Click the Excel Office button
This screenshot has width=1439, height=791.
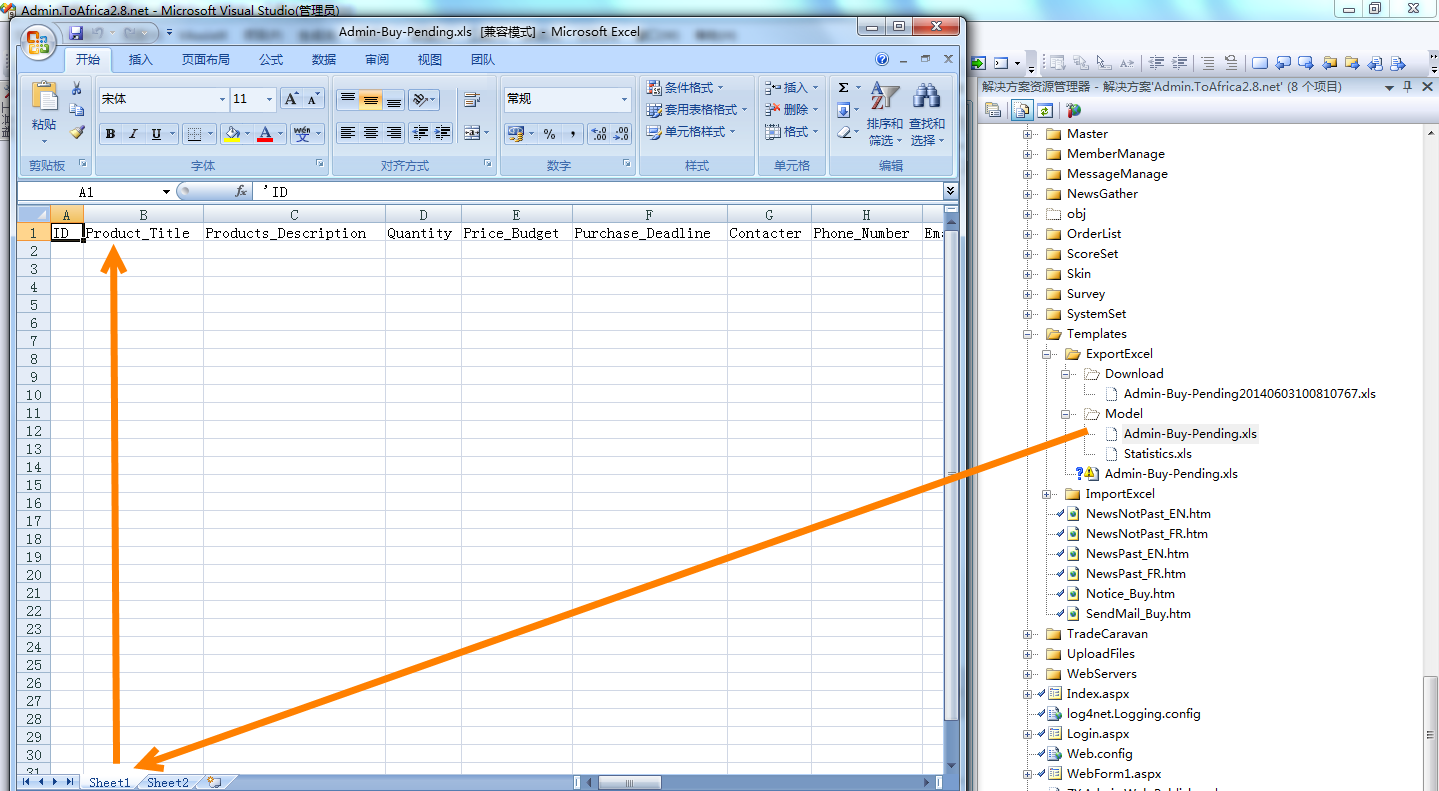tap(38, 42)
